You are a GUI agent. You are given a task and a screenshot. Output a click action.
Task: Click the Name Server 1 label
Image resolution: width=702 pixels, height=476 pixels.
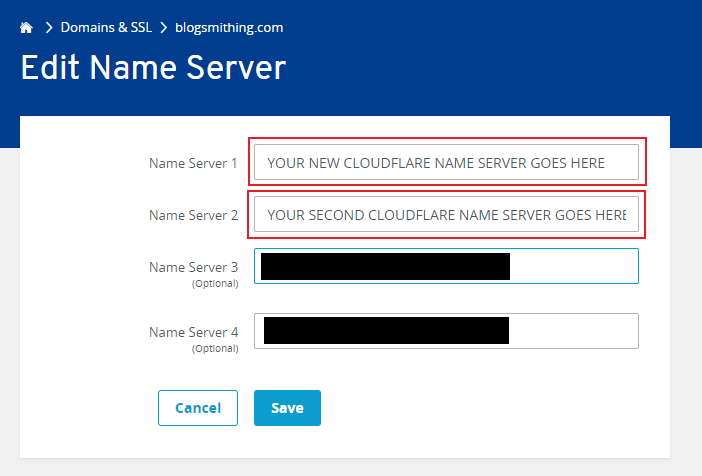pos(193,163)
